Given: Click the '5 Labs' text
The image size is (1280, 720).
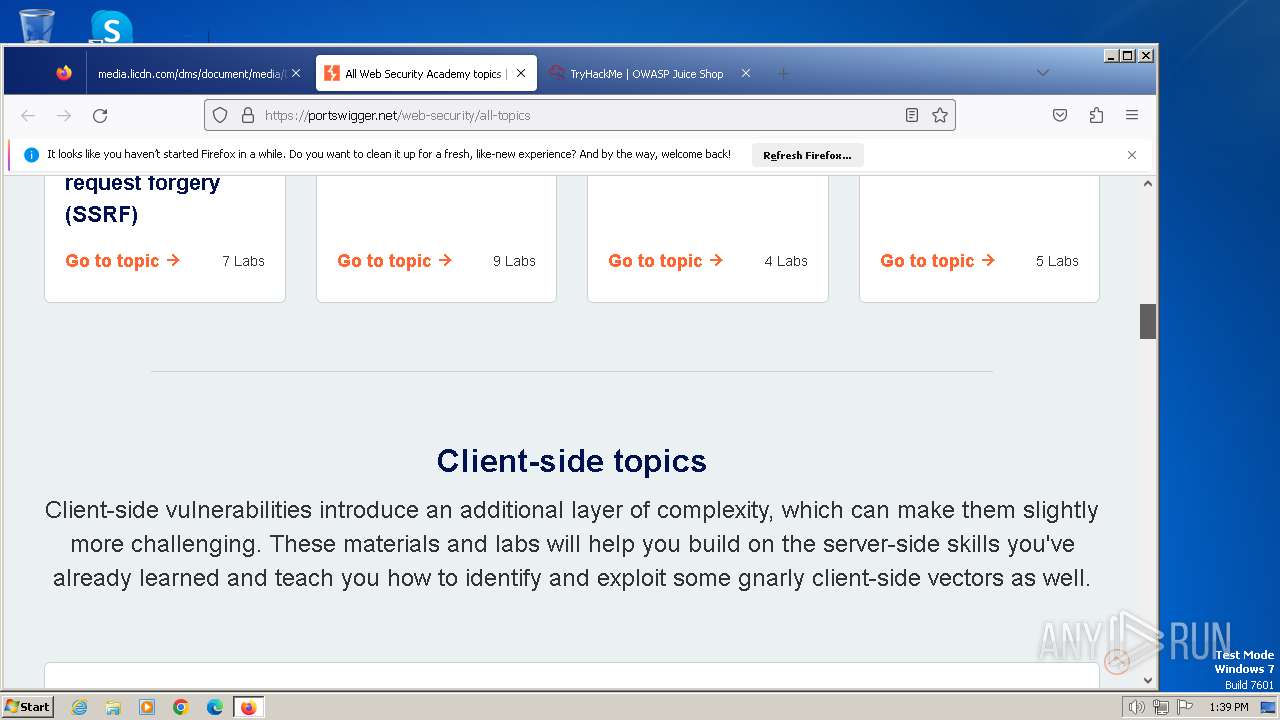Looking at the screenshot, I should pos(1057,261).
